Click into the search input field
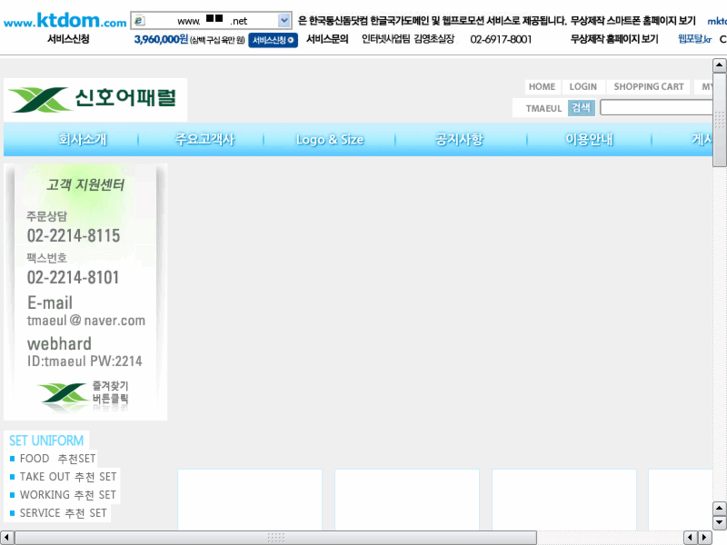Viewport: 727px width, 545px height. tap(656, 108)
